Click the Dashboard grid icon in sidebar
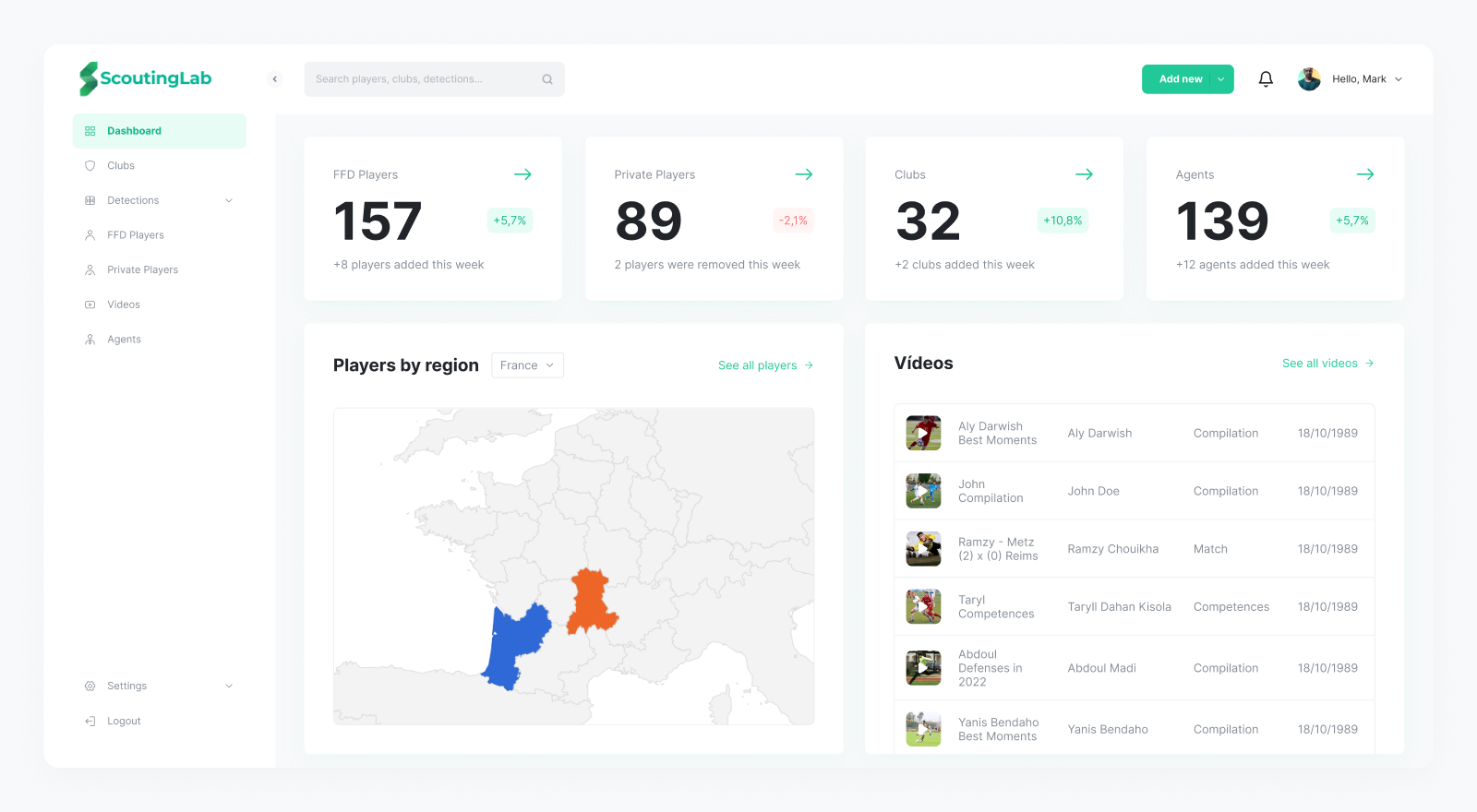This screenshot has width=1477, height=812. [90, 131]
